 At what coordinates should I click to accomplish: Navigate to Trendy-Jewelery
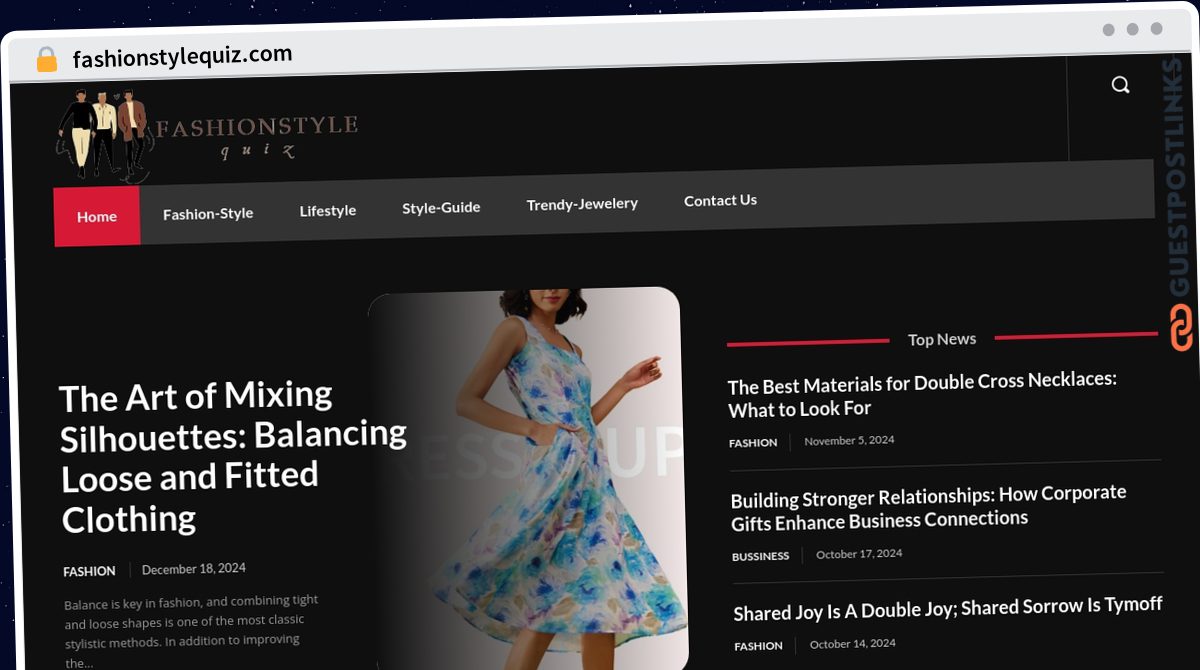pos(582,203)
